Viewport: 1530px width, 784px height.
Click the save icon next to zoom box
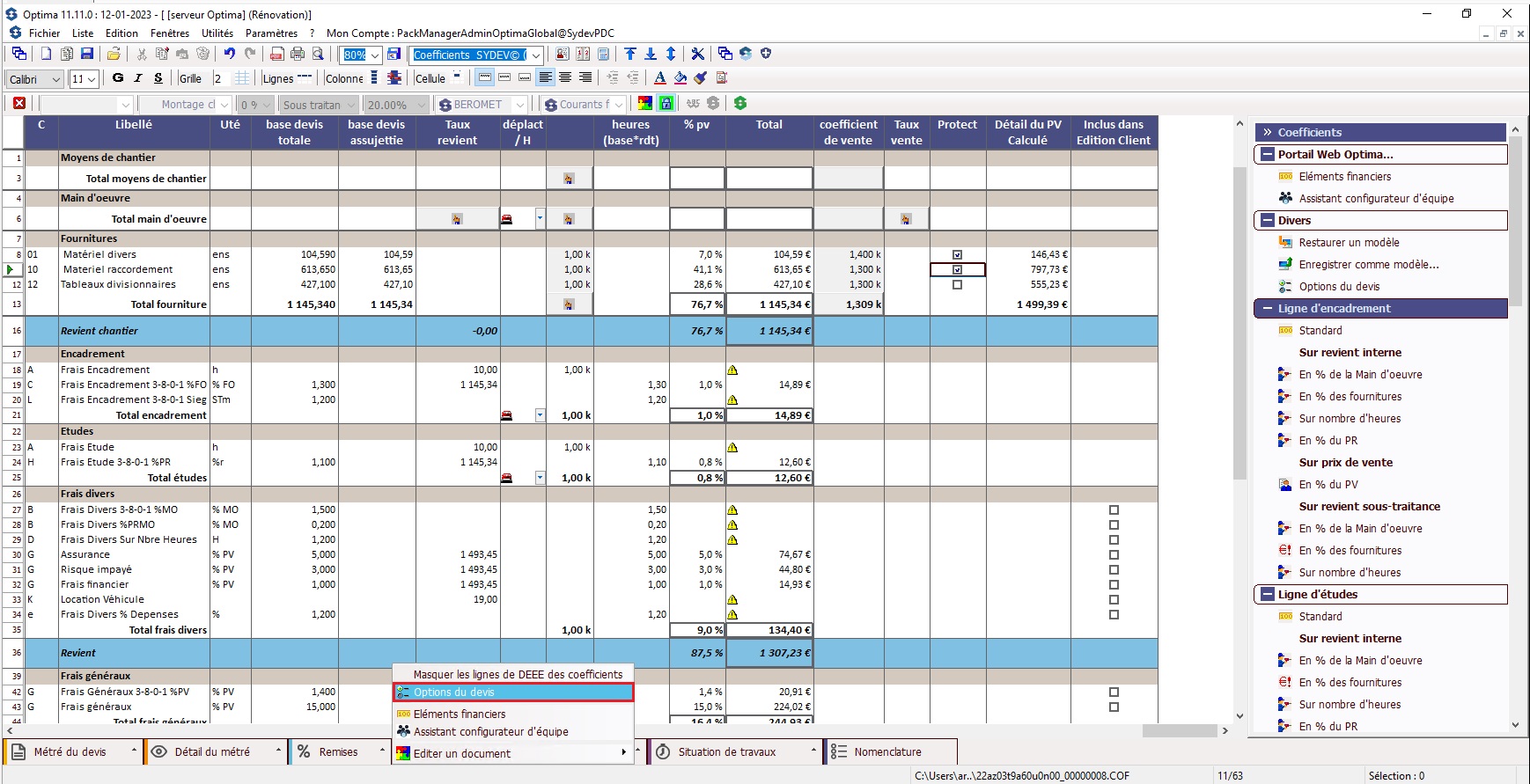point(394,54)
